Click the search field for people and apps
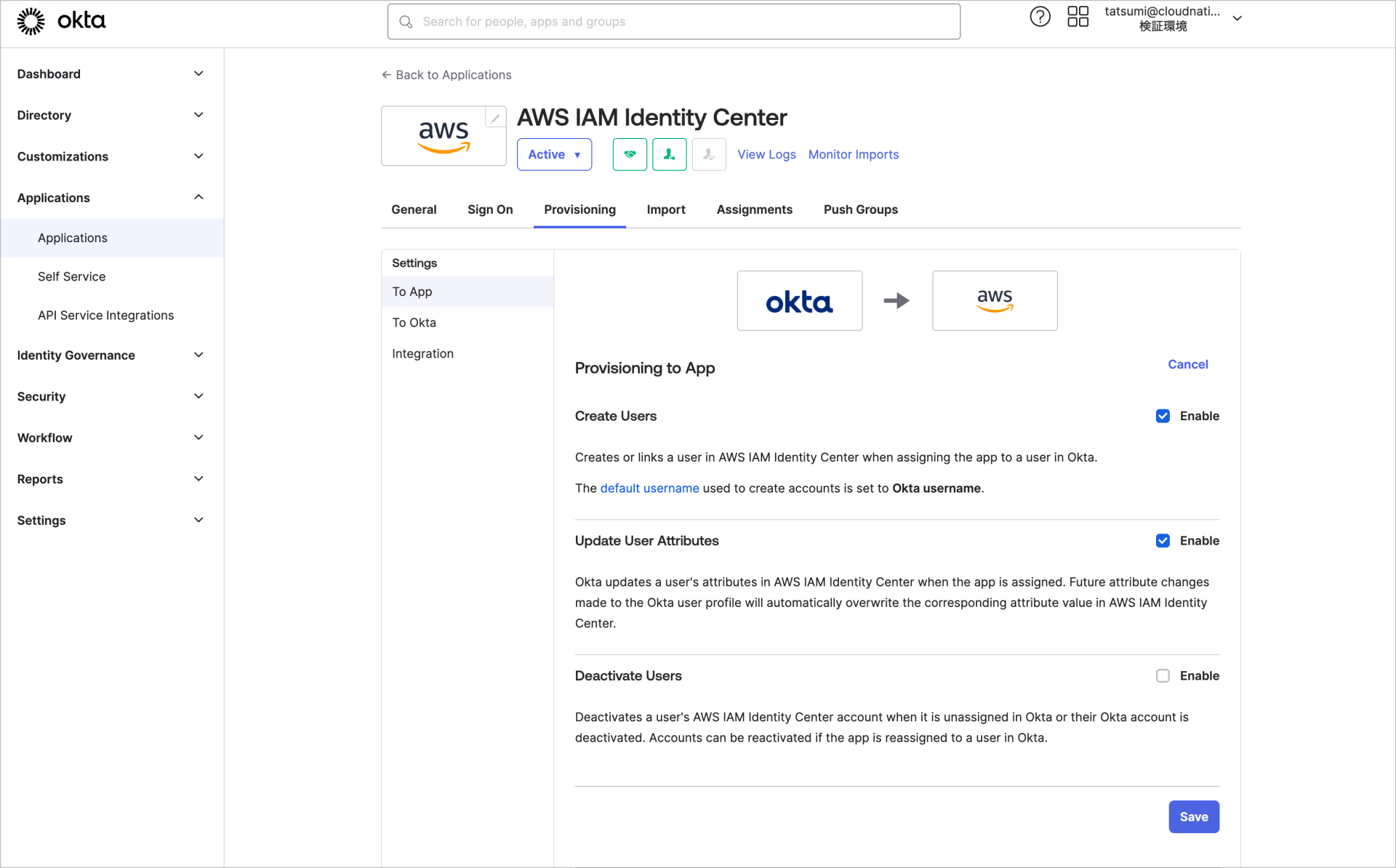The image size is (1396, 868). tap(673, 21)
